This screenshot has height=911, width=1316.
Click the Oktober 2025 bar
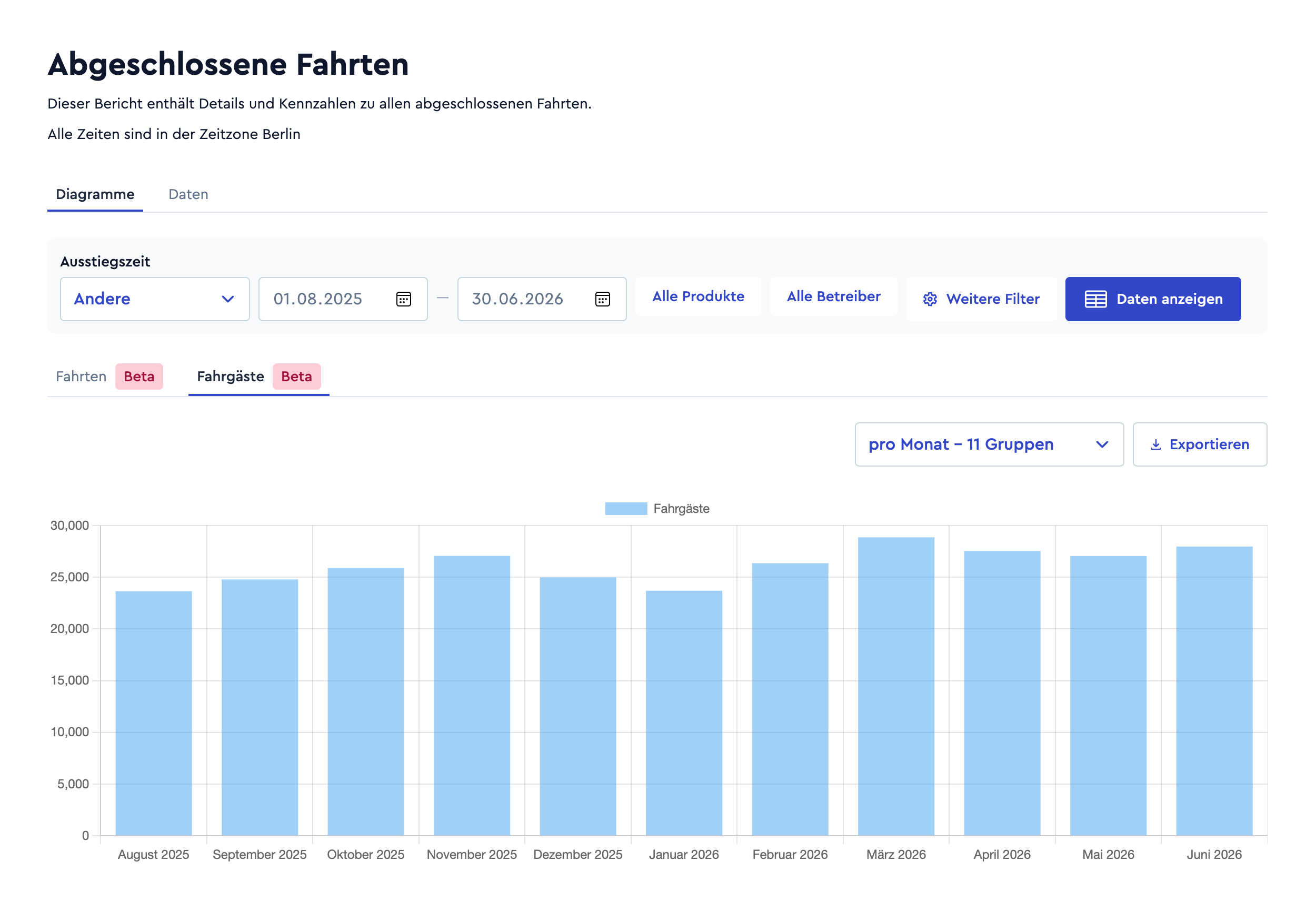(366, 702)
